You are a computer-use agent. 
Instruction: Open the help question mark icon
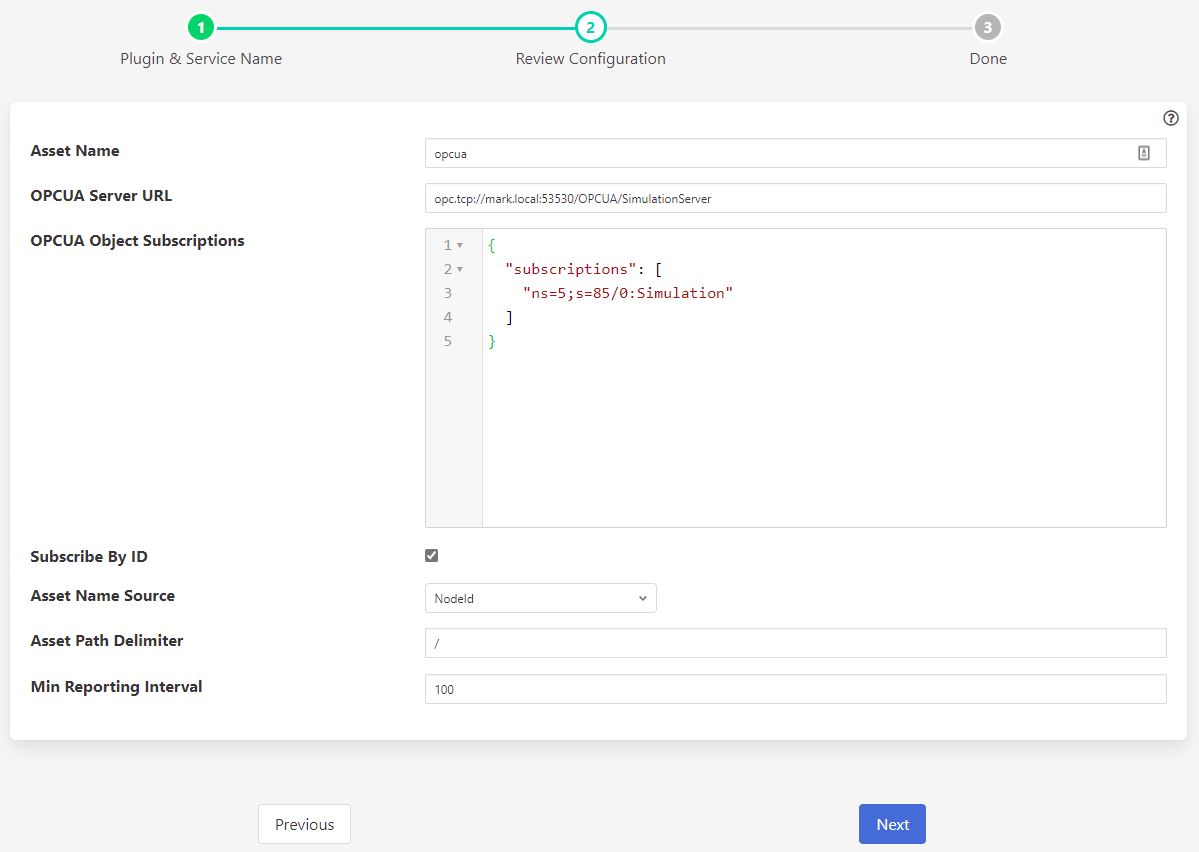point(1171,118)
